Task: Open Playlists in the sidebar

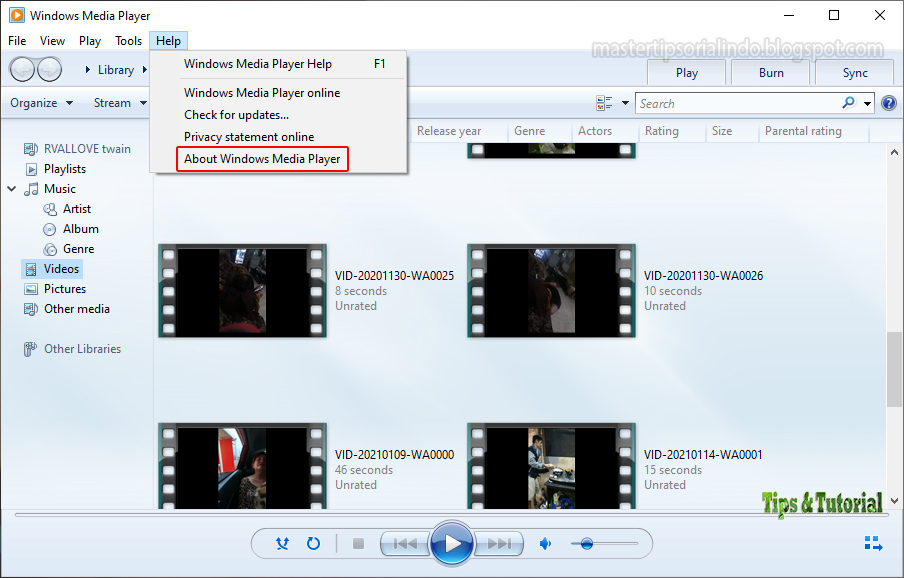Action: click(55, 169)
